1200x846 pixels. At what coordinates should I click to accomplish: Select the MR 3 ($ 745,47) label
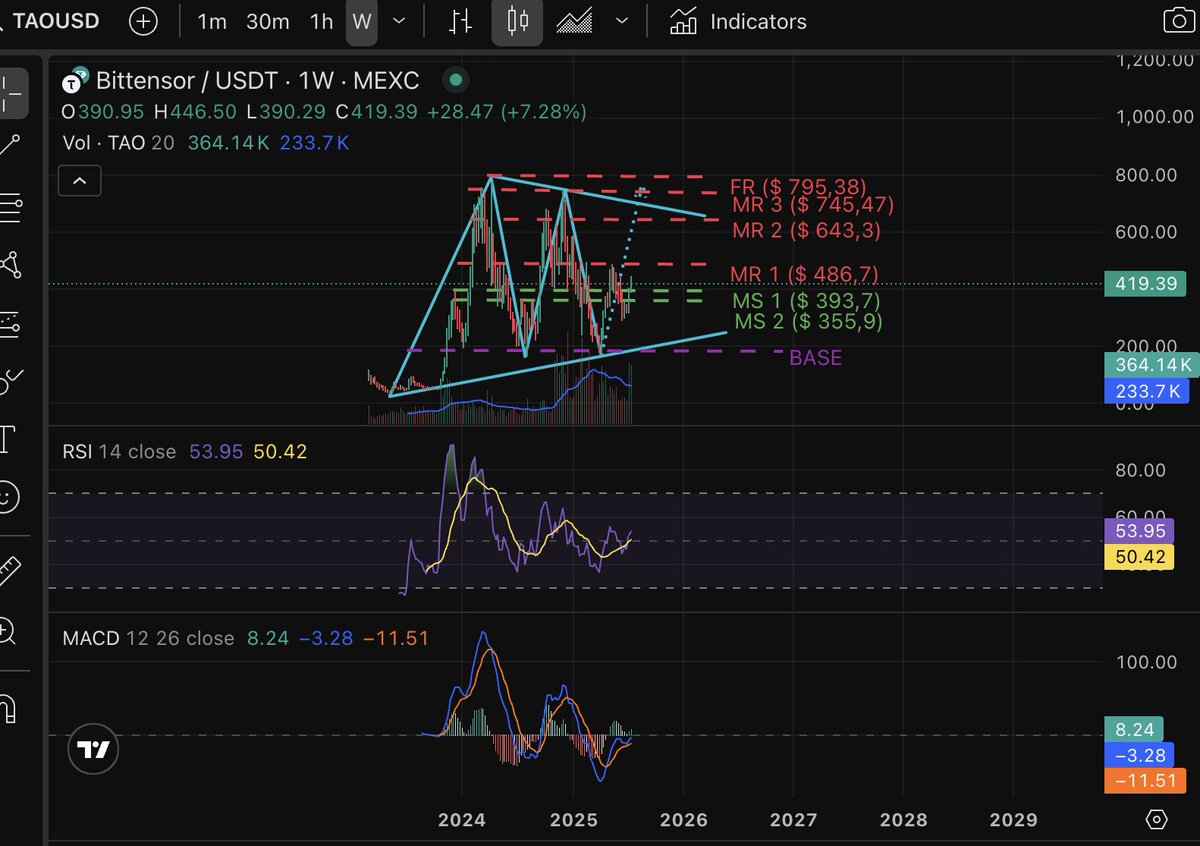click(x=813, y=205)
